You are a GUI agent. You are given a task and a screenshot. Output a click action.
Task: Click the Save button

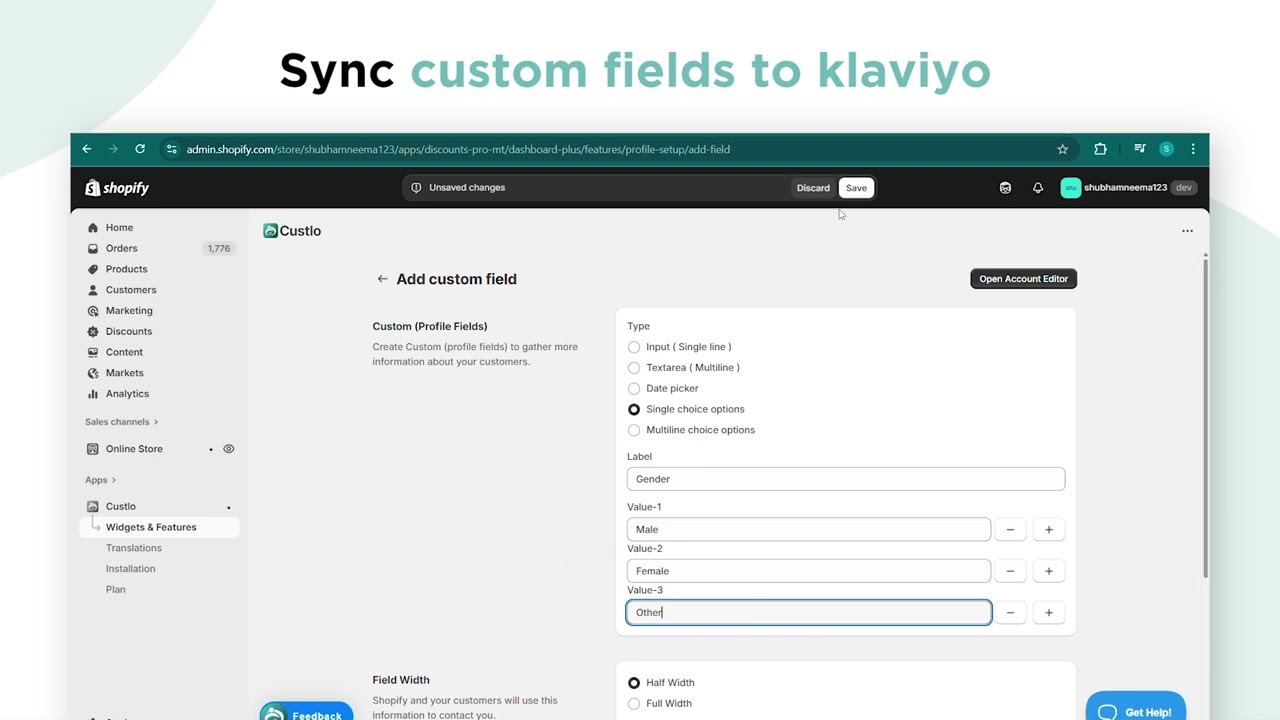[856, 188]
